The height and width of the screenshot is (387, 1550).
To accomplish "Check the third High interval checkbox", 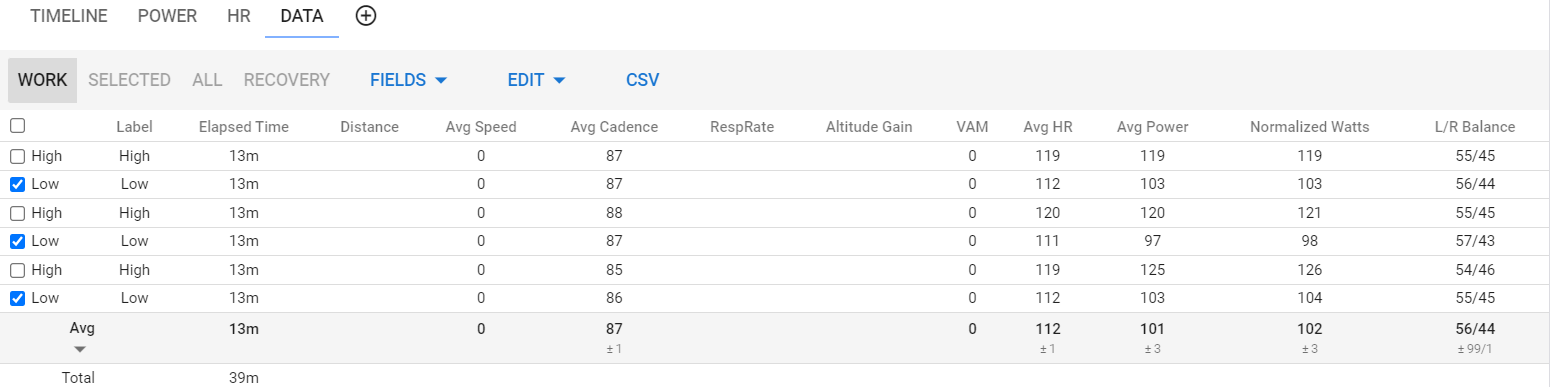I will [x=17, y=270].
